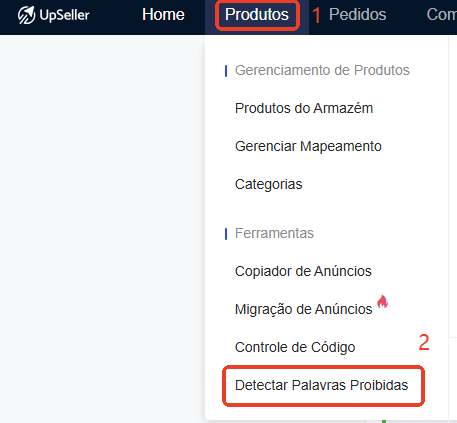Open the Pedidos menu
Viewport: 457px width, 423px height.
357,15
